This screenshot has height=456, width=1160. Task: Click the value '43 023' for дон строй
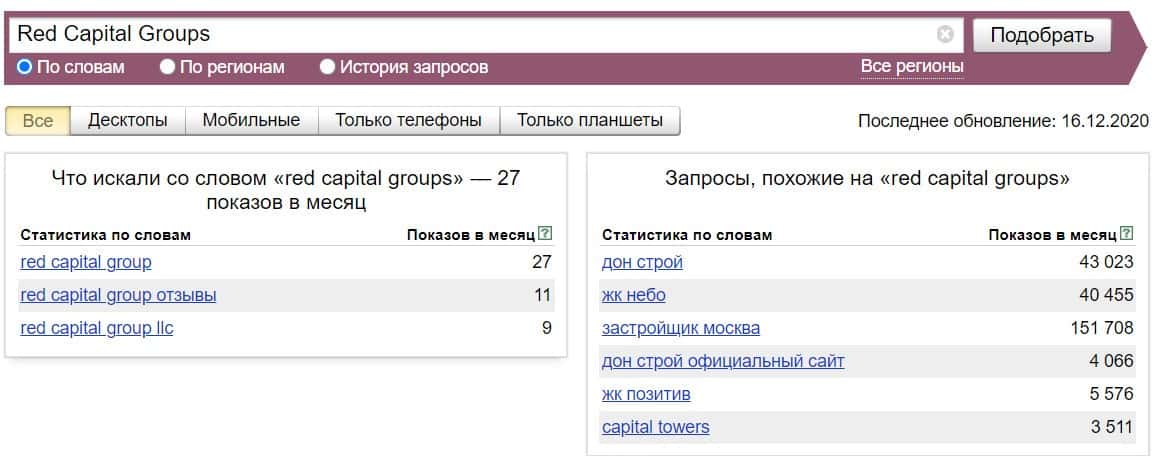tap(1106, 262)
